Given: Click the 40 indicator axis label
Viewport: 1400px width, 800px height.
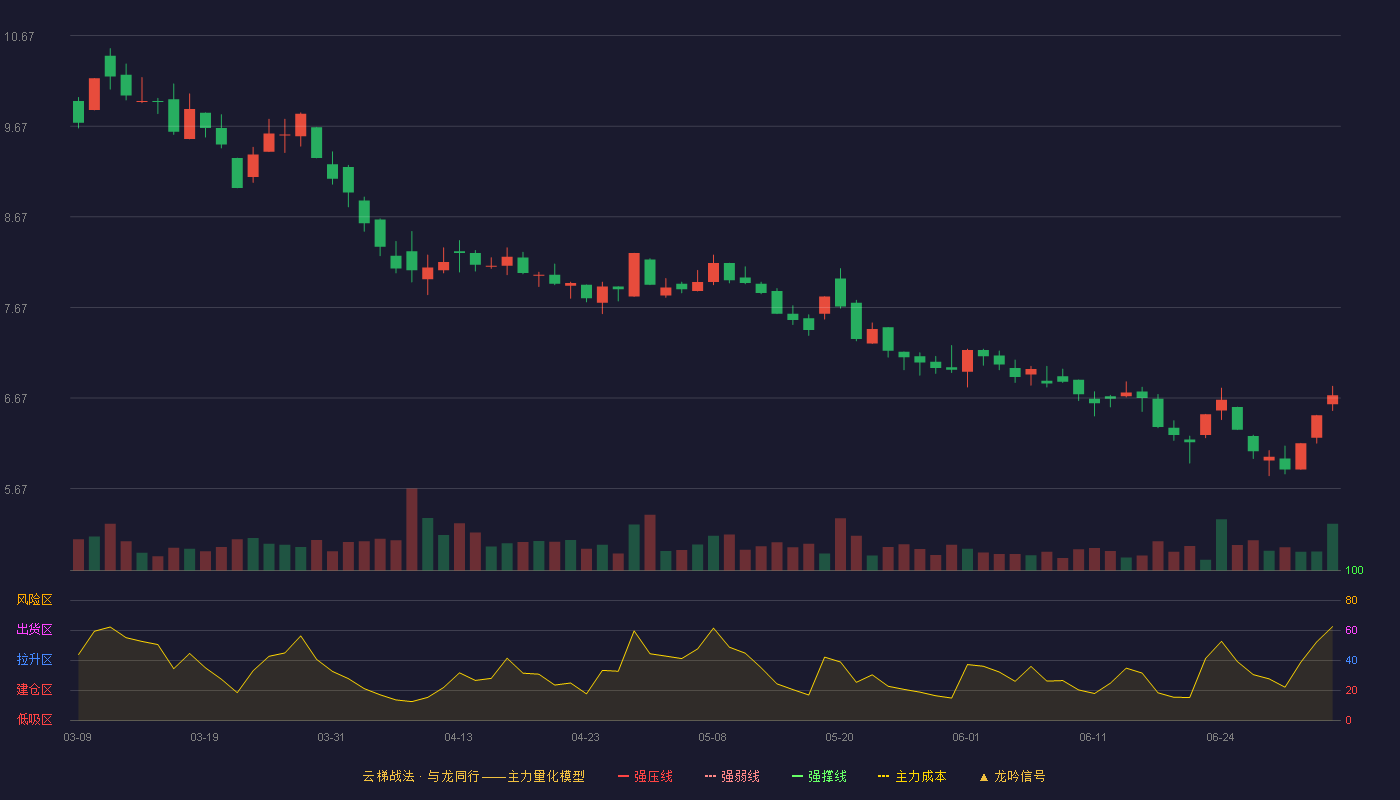Looking at the screenshot, I should (1351, 660).
